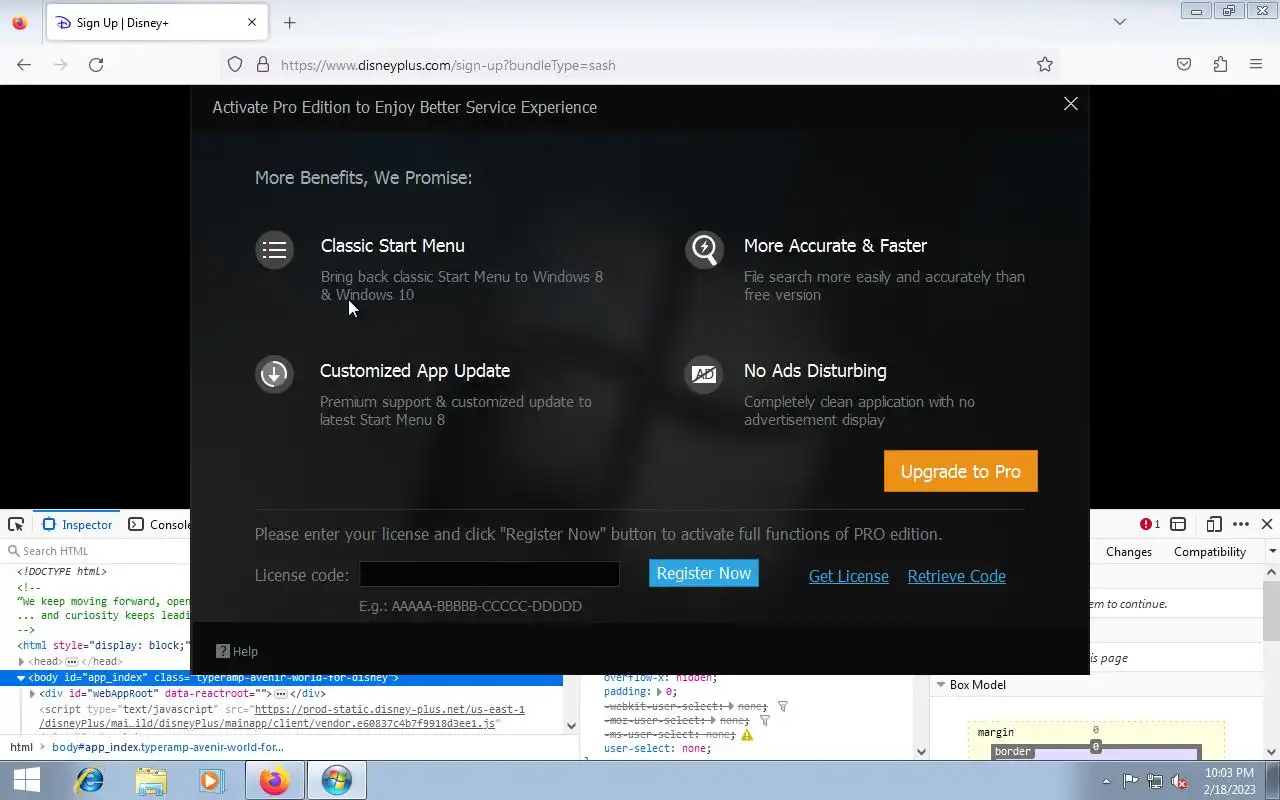The height and width of the screenshot is (800, 1280).
Task: Click the filter icon beside -moz-user-select
Action: (x=765, y=720)
